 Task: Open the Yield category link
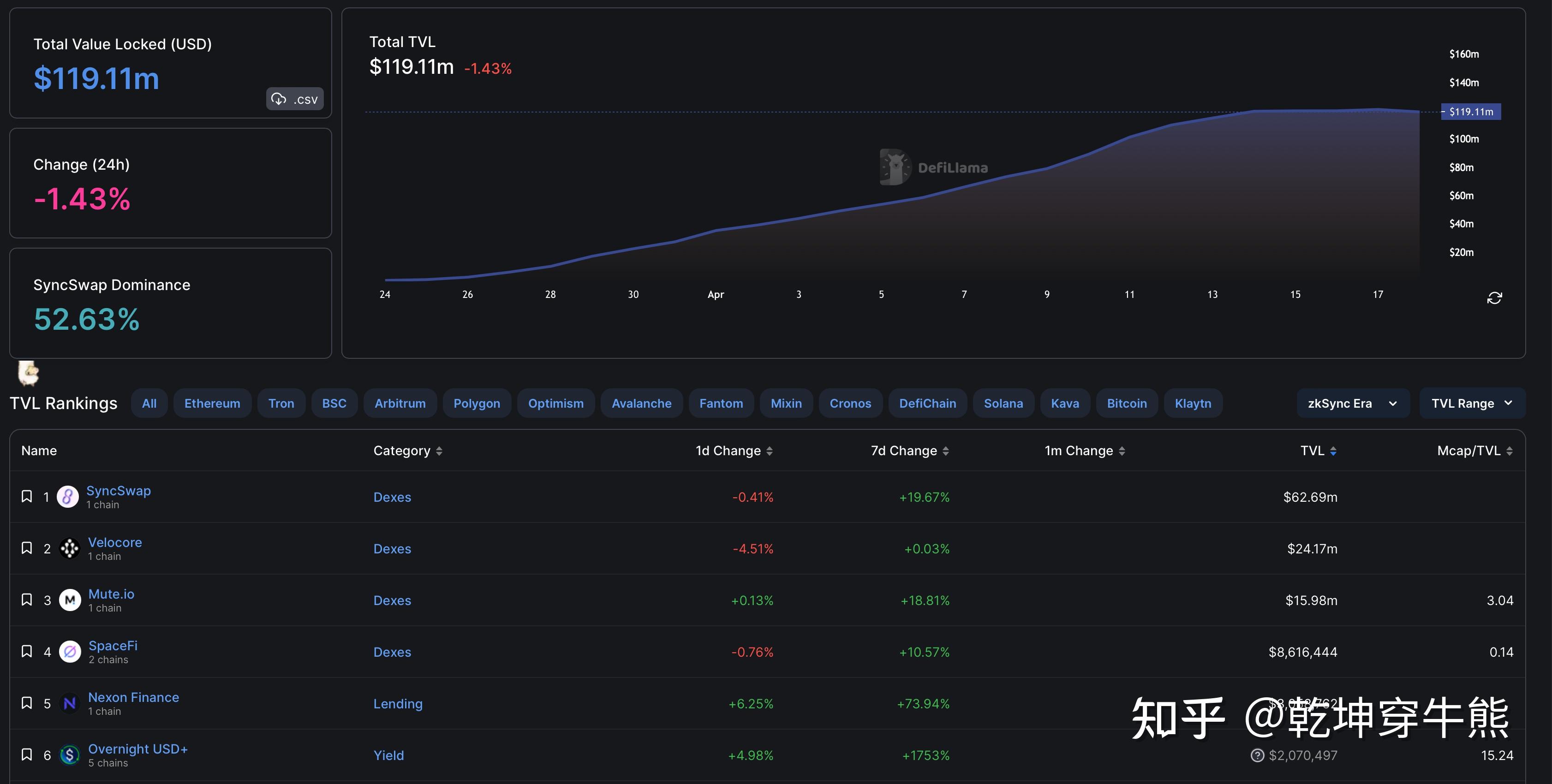point(388,756)
